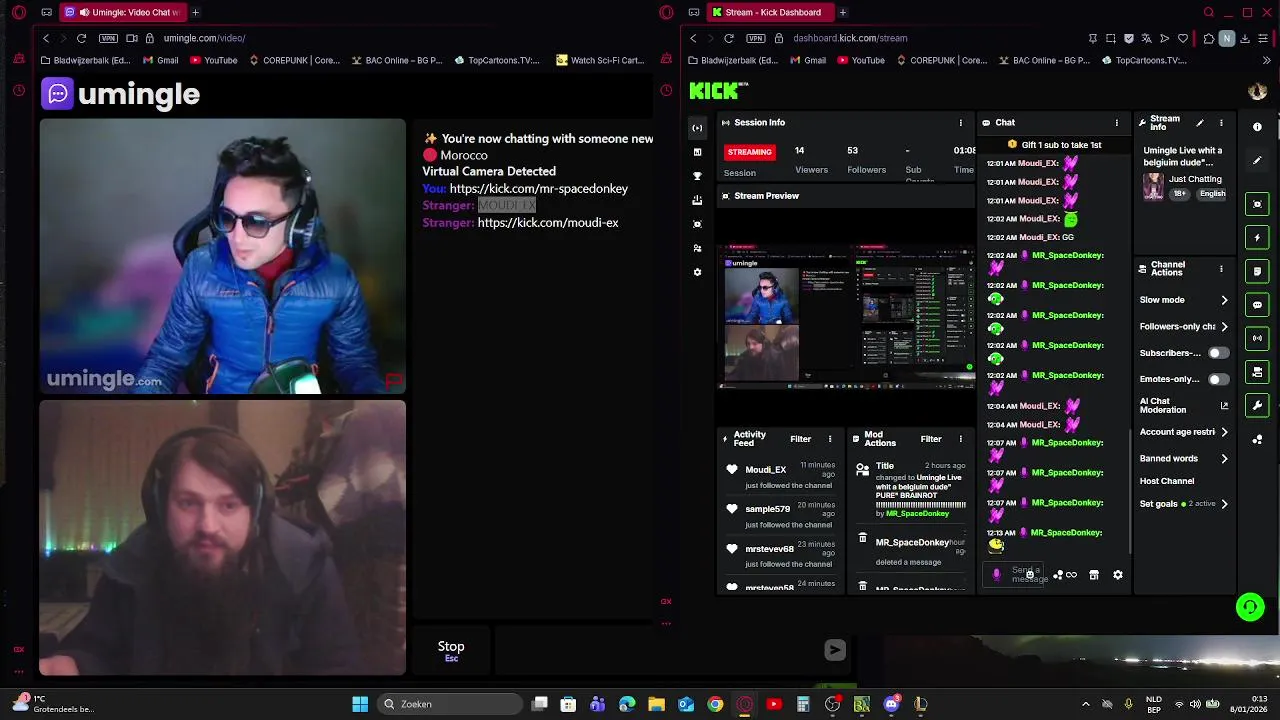
Task: Click the Just Chatting category label
Action: [1195, 179]
